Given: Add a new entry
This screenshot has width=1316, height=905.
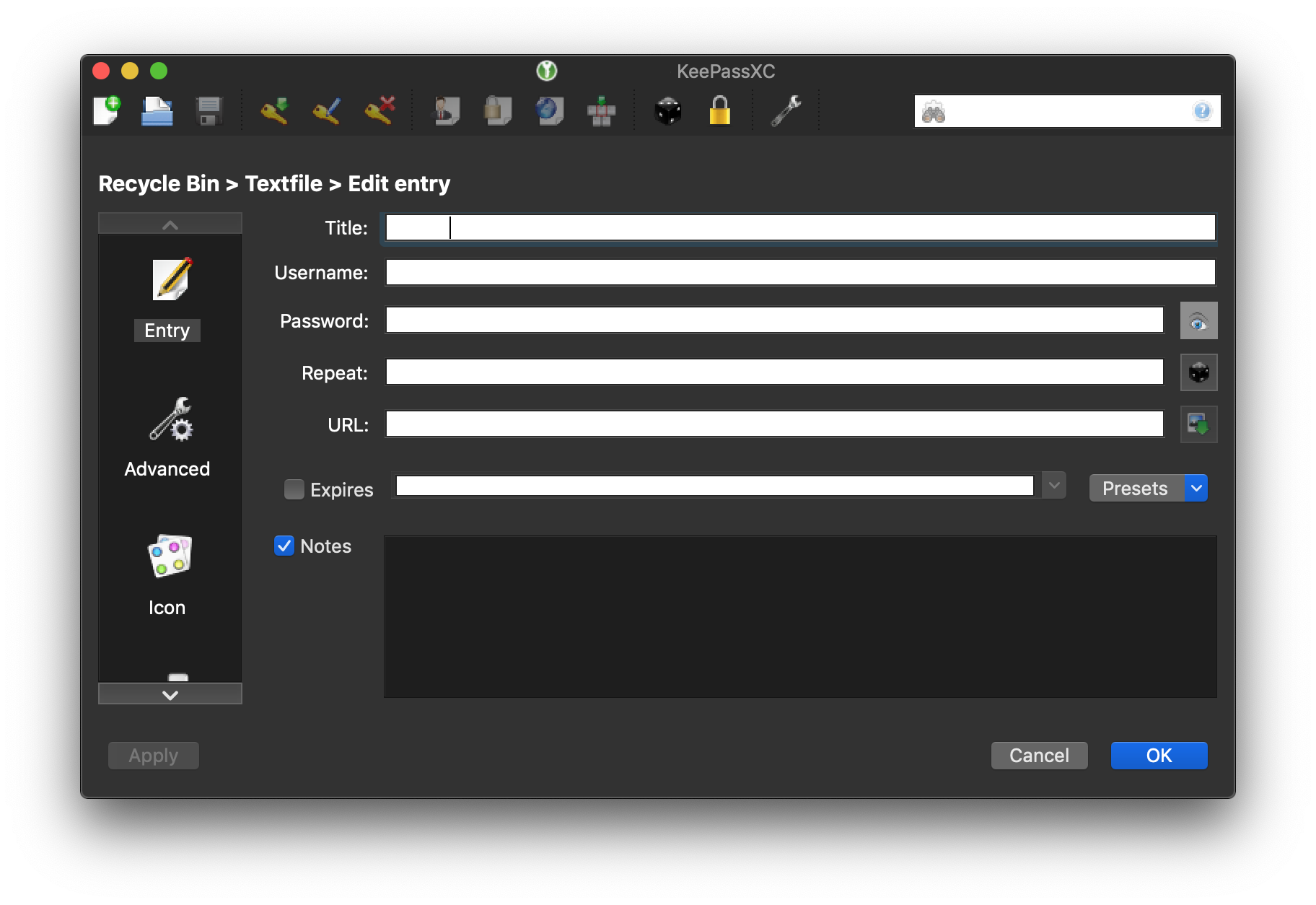Looking at the screenshot, I should pos(275,110).
